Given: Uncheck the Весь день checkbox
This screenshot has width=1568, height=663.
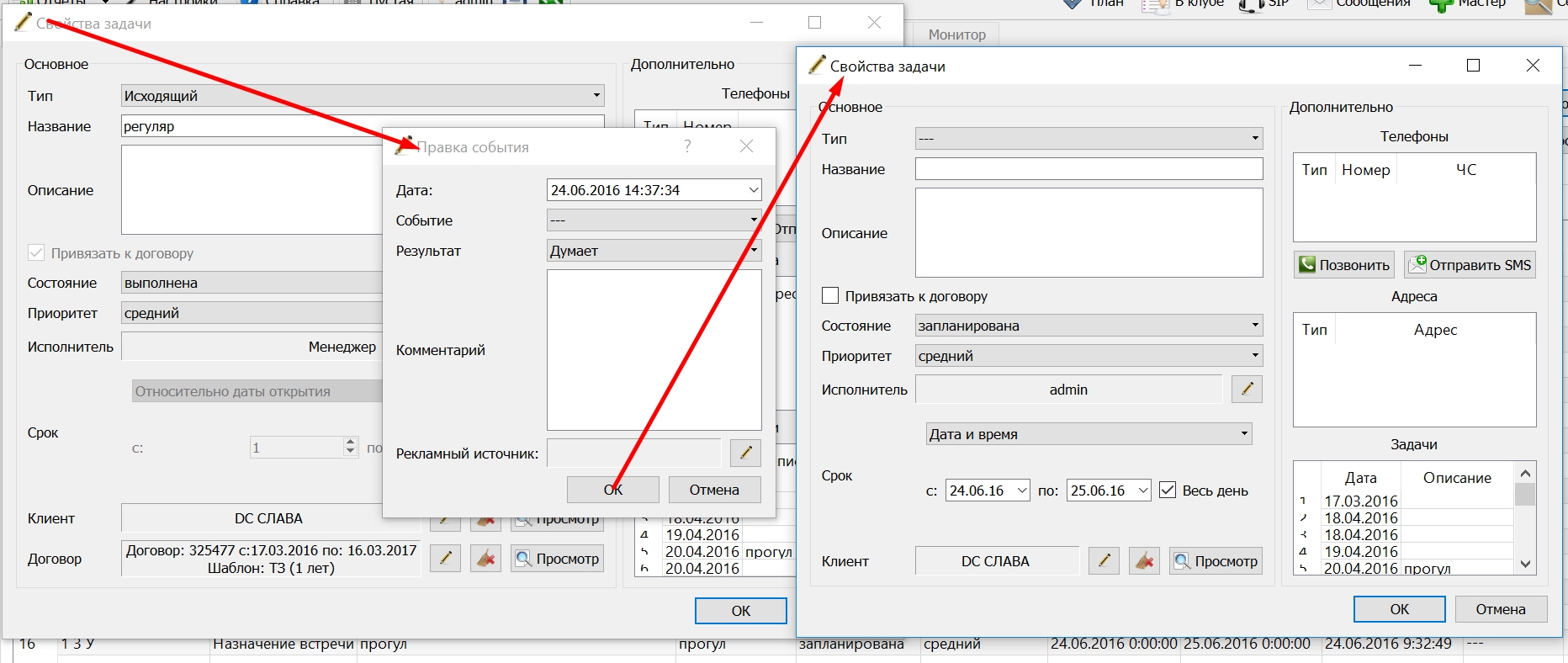Looking at the screenshot, I should (1168, 490).
